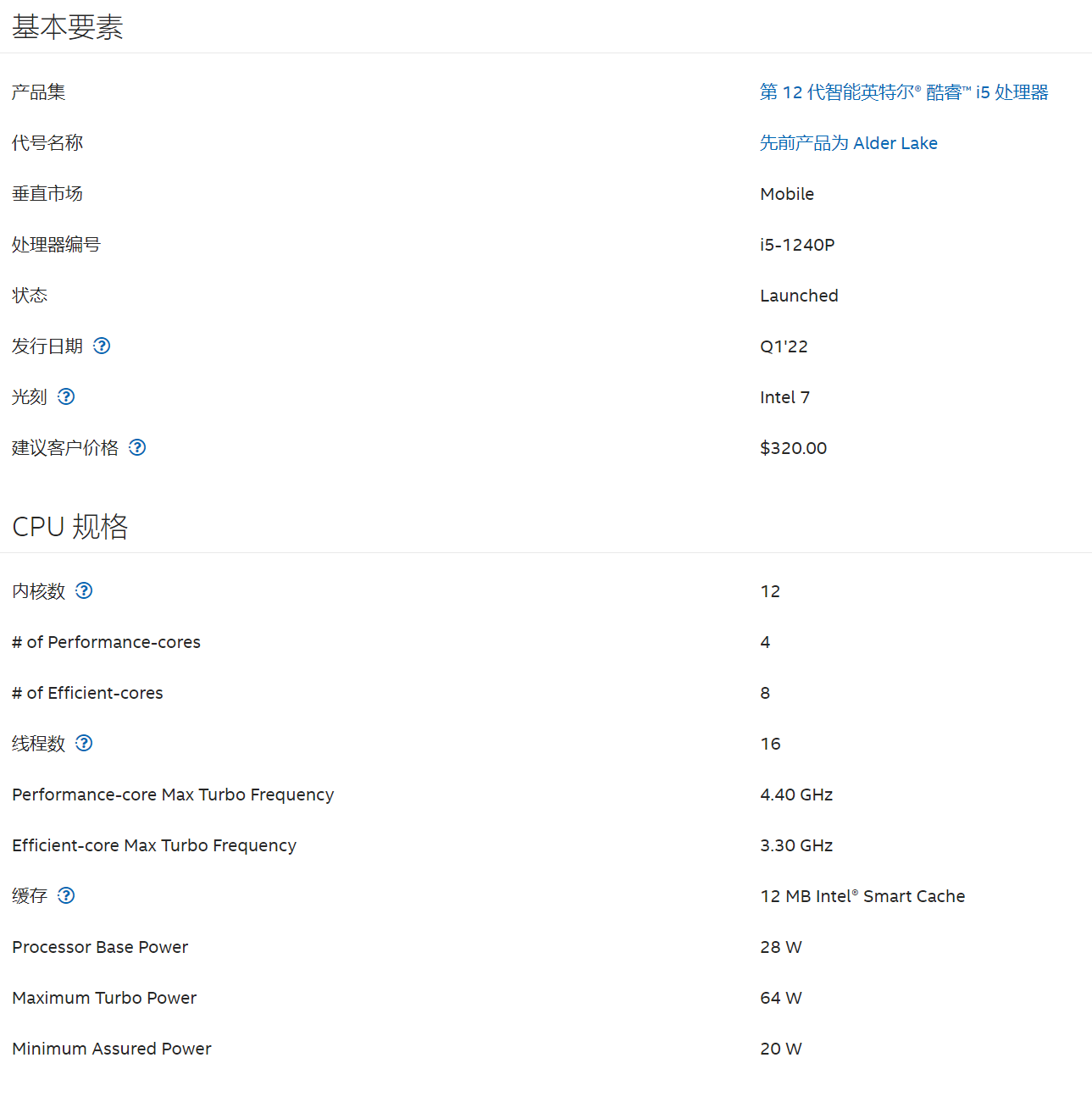Open 第 12 代智能英特尔 酷睿 i5 处理器 link
The height and width of the screenshot is (1102, 1092).
pos(904,92)
